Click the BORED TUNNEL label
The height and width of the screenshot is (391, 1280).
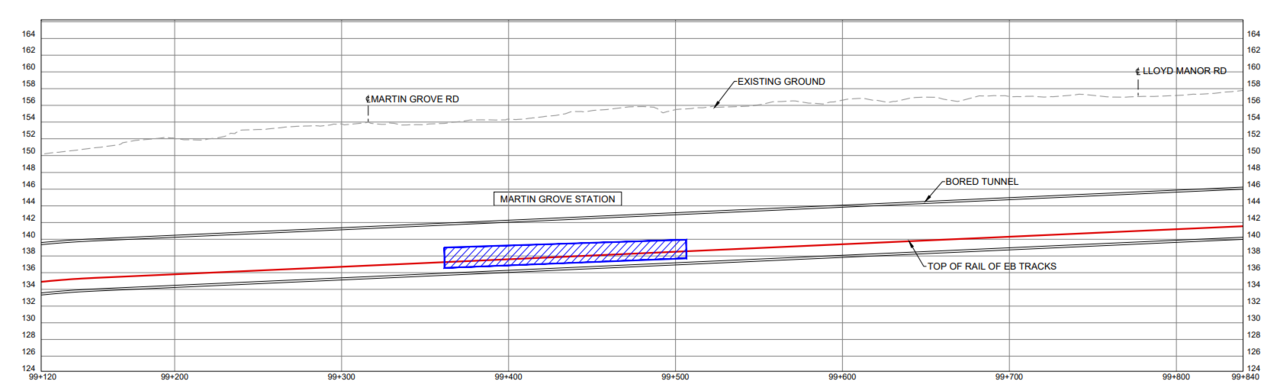[x=982, y=182]
